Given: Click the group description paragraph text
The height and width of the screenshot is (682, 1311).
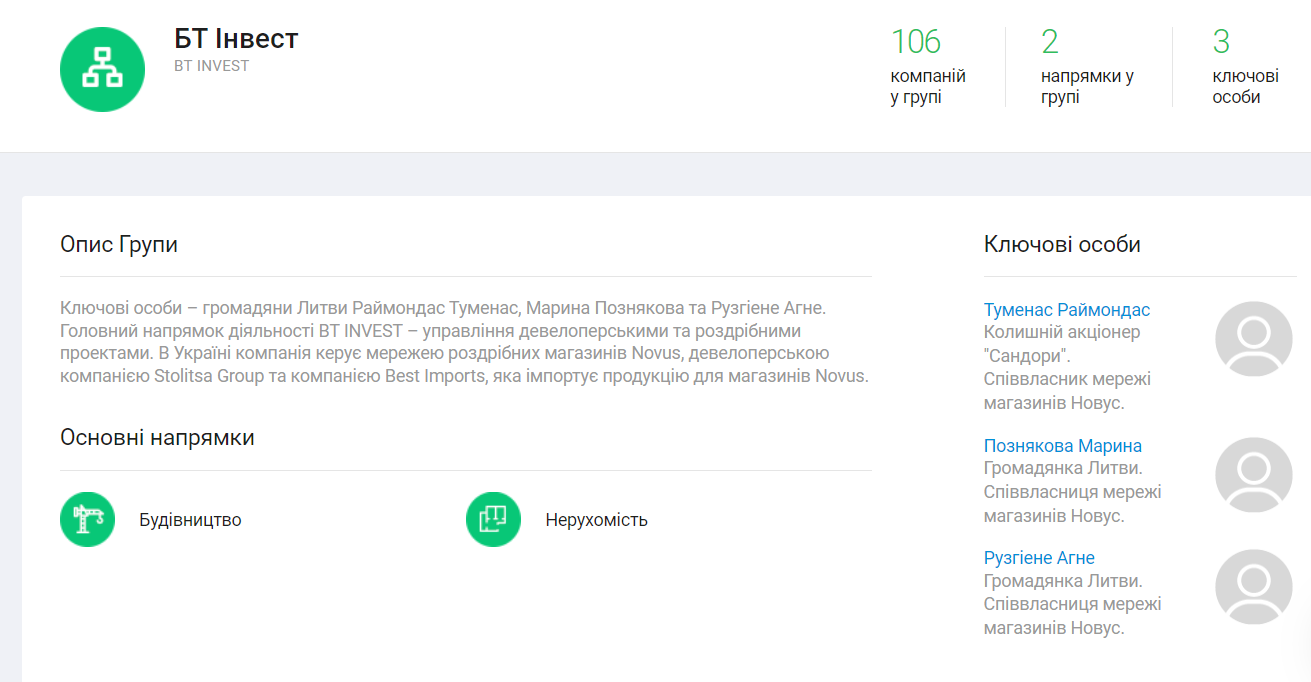Looking at the screenshot, I should tap(464, 342).
